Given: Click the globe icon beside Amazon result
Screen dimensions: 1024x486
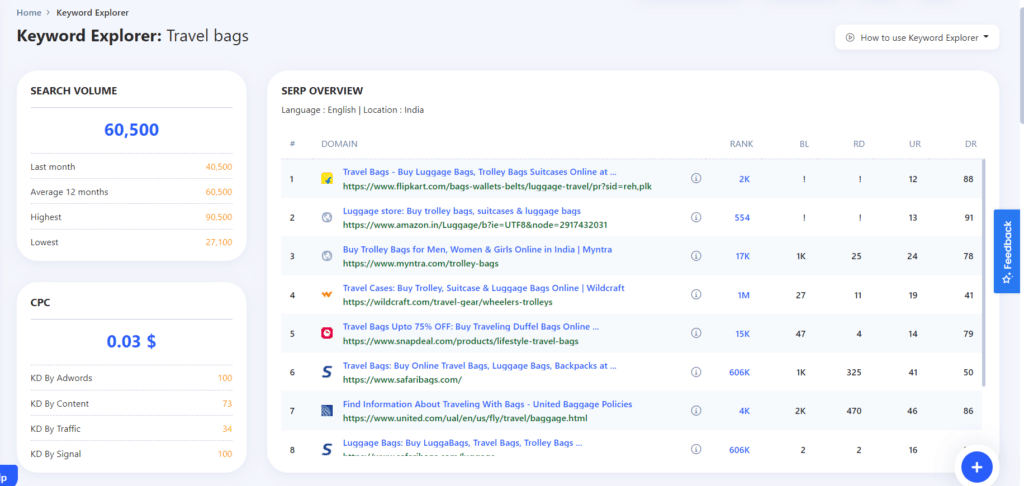Looking at the screenshot, I should click(x=326, y=217).
